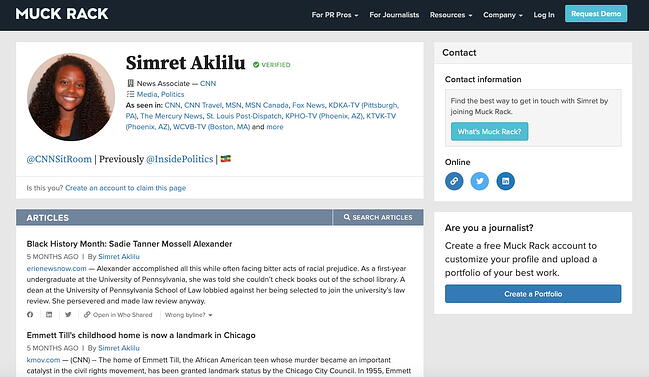This screenshot has height=377, width=649.
Task: Open St. Louis Post-Dispatch outlet link
Action: point(244,116)
